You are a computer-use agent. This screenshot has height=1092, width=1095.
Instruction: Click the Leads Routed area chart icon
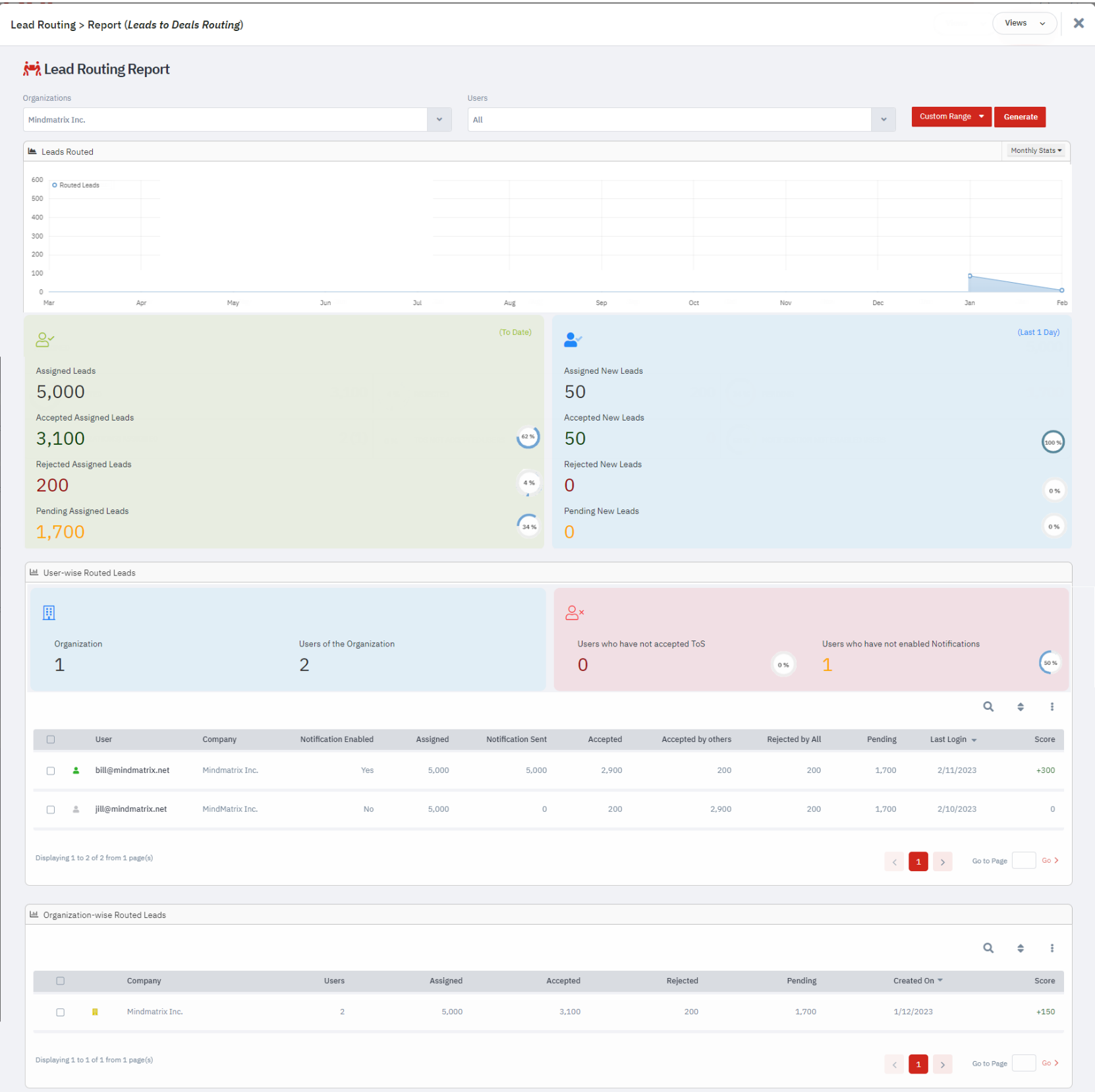[x=32, y=151]
